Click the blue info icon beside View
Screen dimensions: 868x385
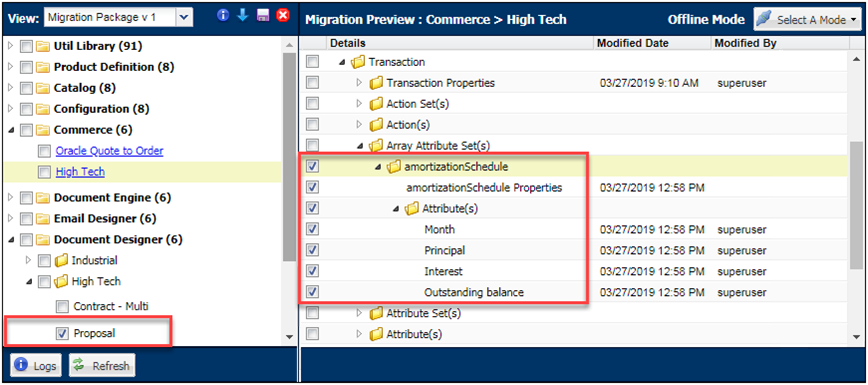point(223,16)
